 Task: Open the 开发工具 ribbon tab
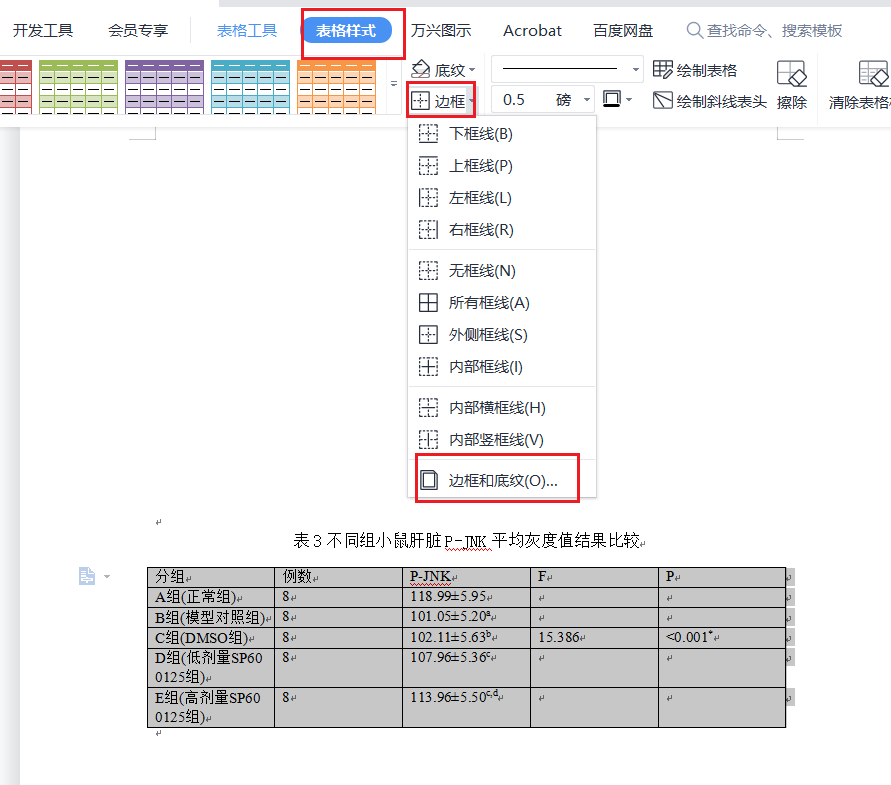pos(43,31)
